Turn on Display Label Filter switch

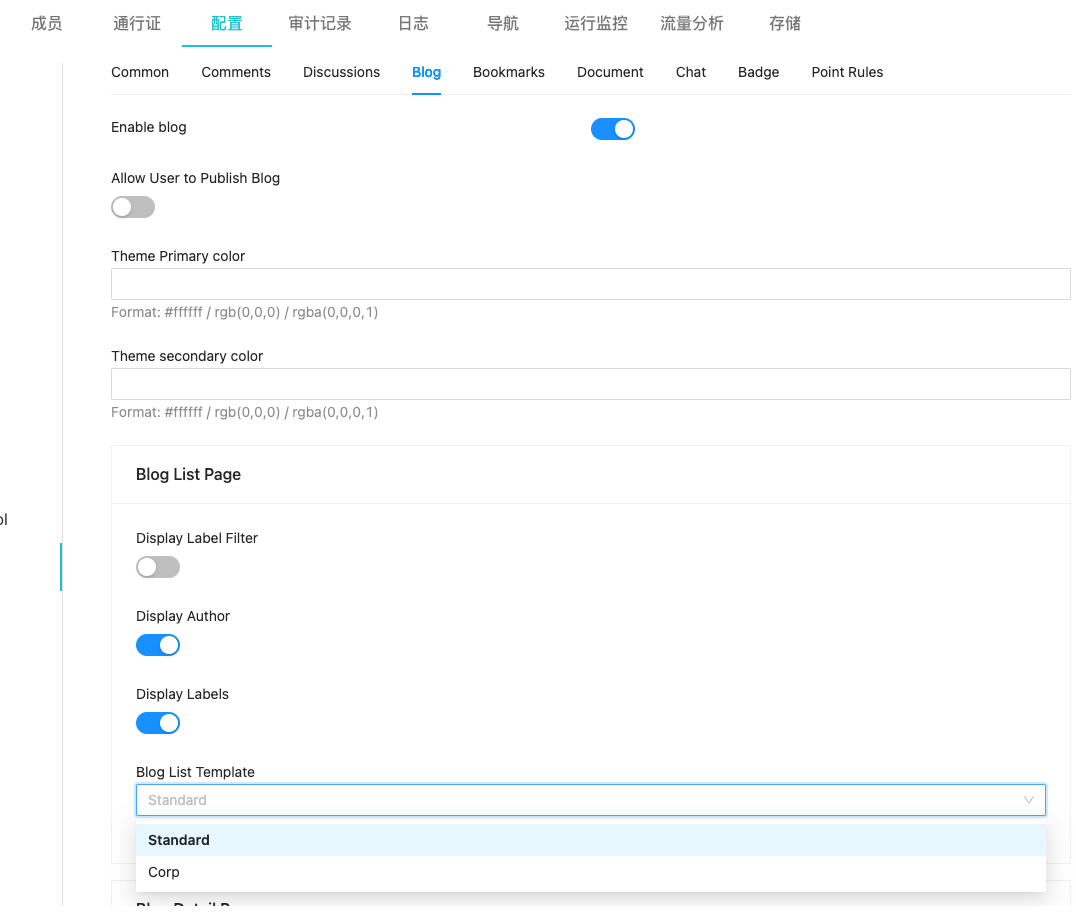pyautogui.click(x=158, y=567)
